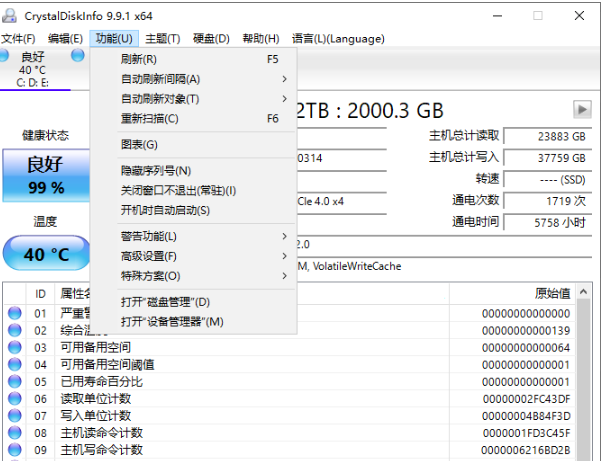Click raw value 00000002FC43DF
The height and width of the screenshot is (461, 606).
click(x=526, y=399)
